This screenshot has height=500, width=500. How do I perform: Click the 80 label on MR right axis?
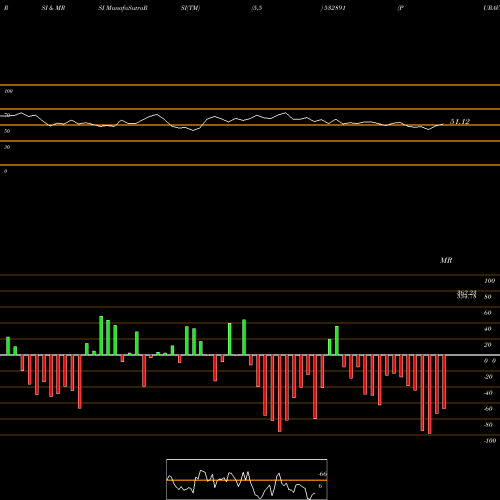click(488, 297)
